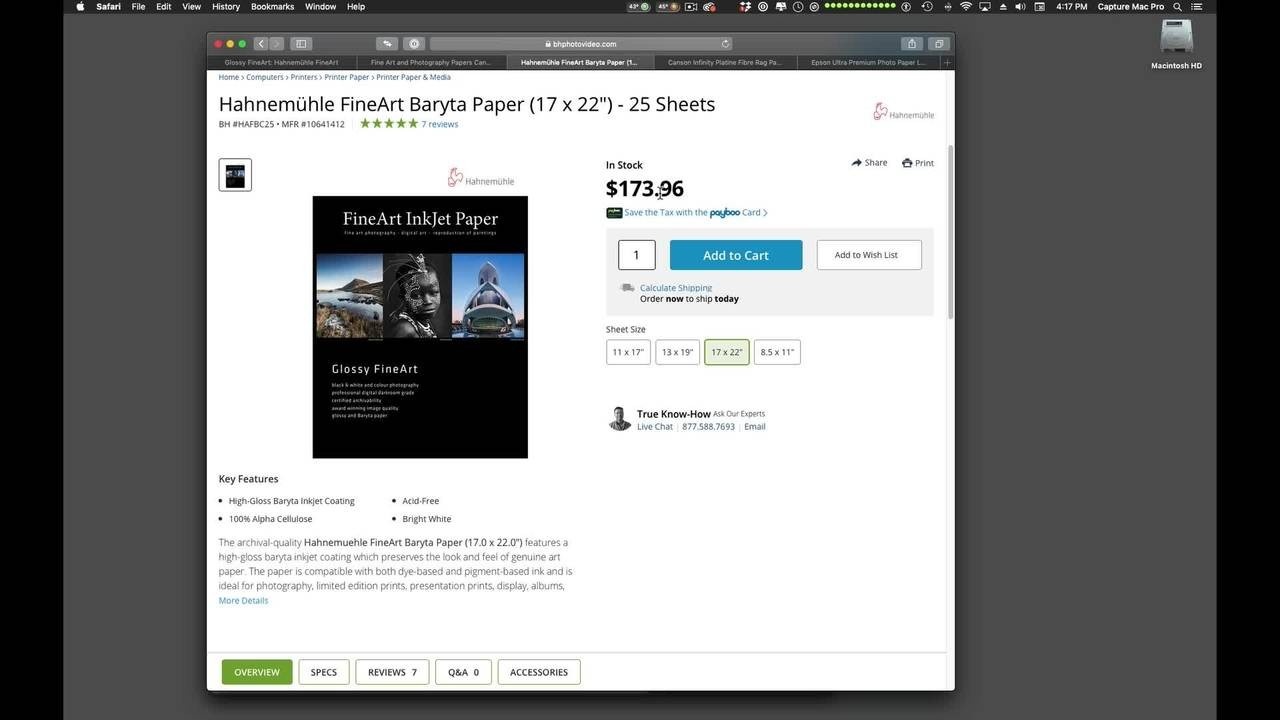1280x720 pixels.
Task: Go to Computers breadcrumb link
Action: 265,77
